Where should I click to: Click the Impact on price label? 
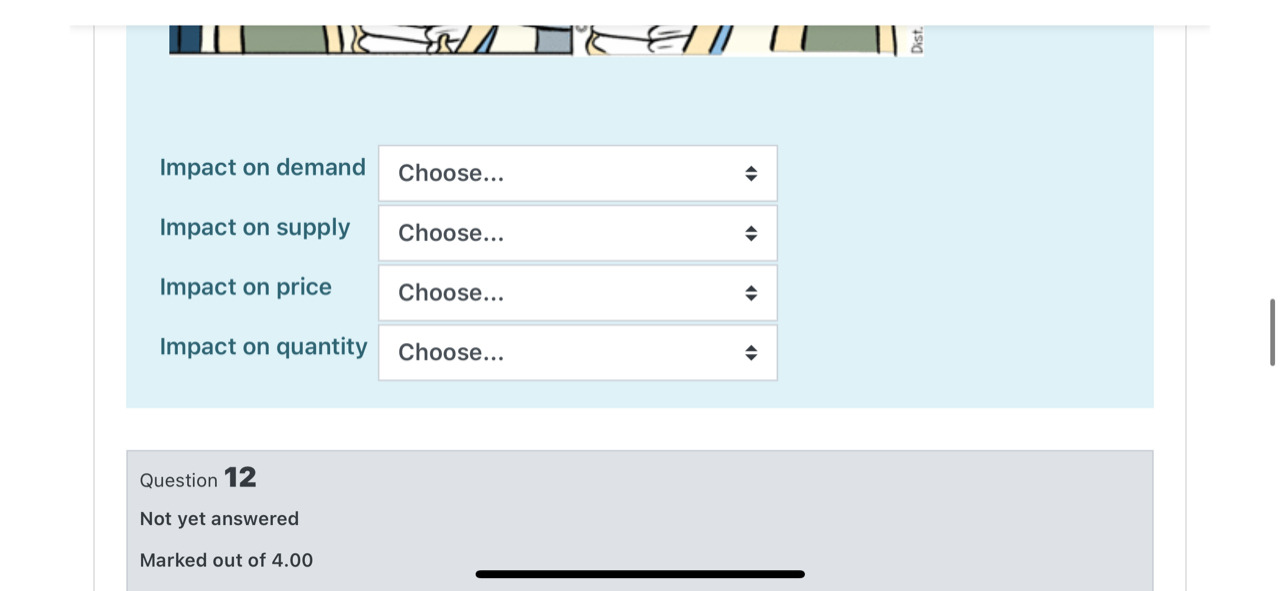click(245, 288)
